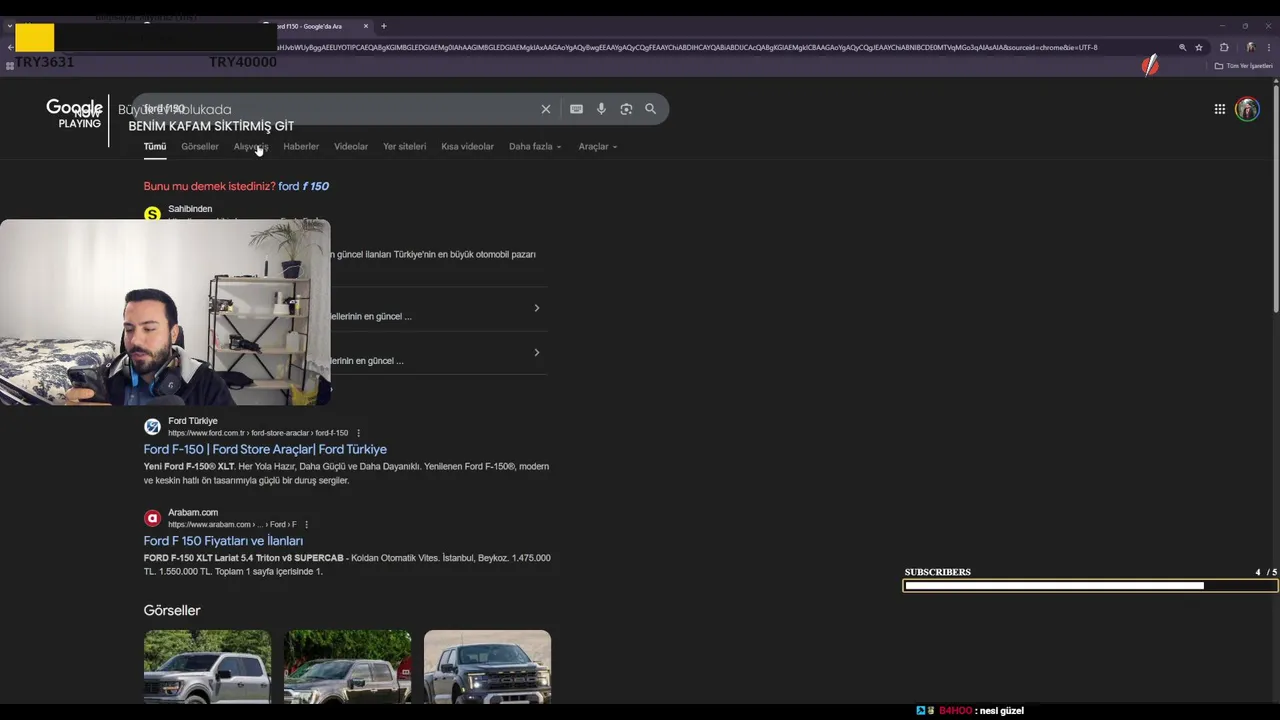
Task: Select the Tümü results tab
Action: click(x=155, y=146)
